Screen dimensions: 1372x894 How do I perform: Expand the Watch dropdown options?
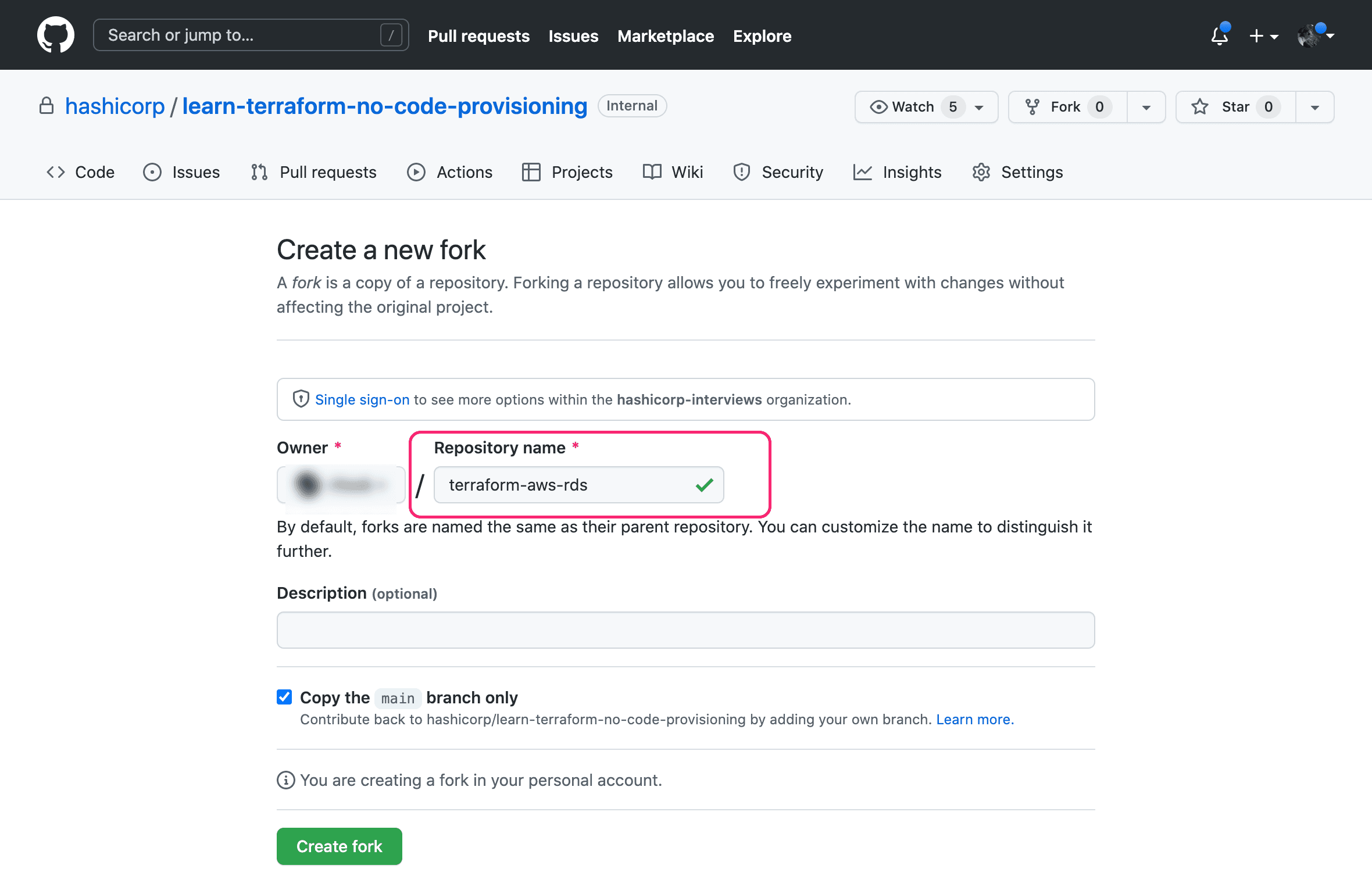tap(979, 106)
